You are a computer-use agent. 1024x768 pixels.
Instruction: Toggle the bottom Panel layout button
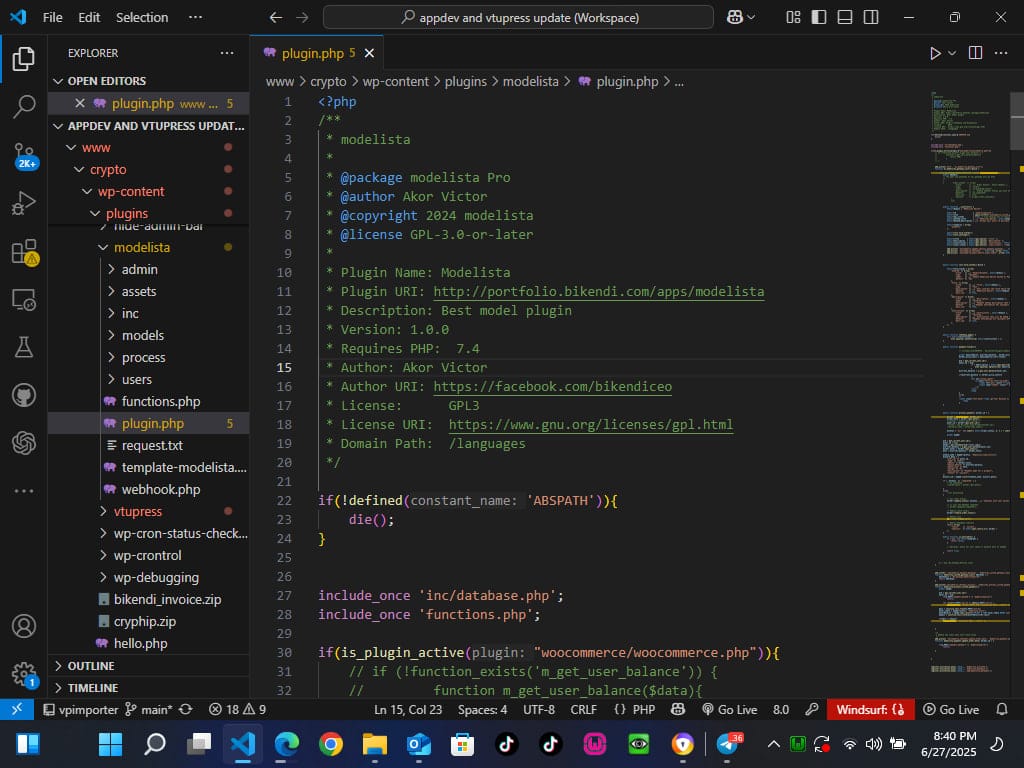(845, 17)
